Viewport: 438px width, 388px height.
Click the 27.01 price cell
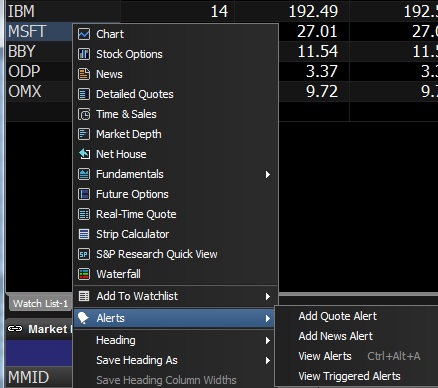pyautogui.click(x=314, y=32)
